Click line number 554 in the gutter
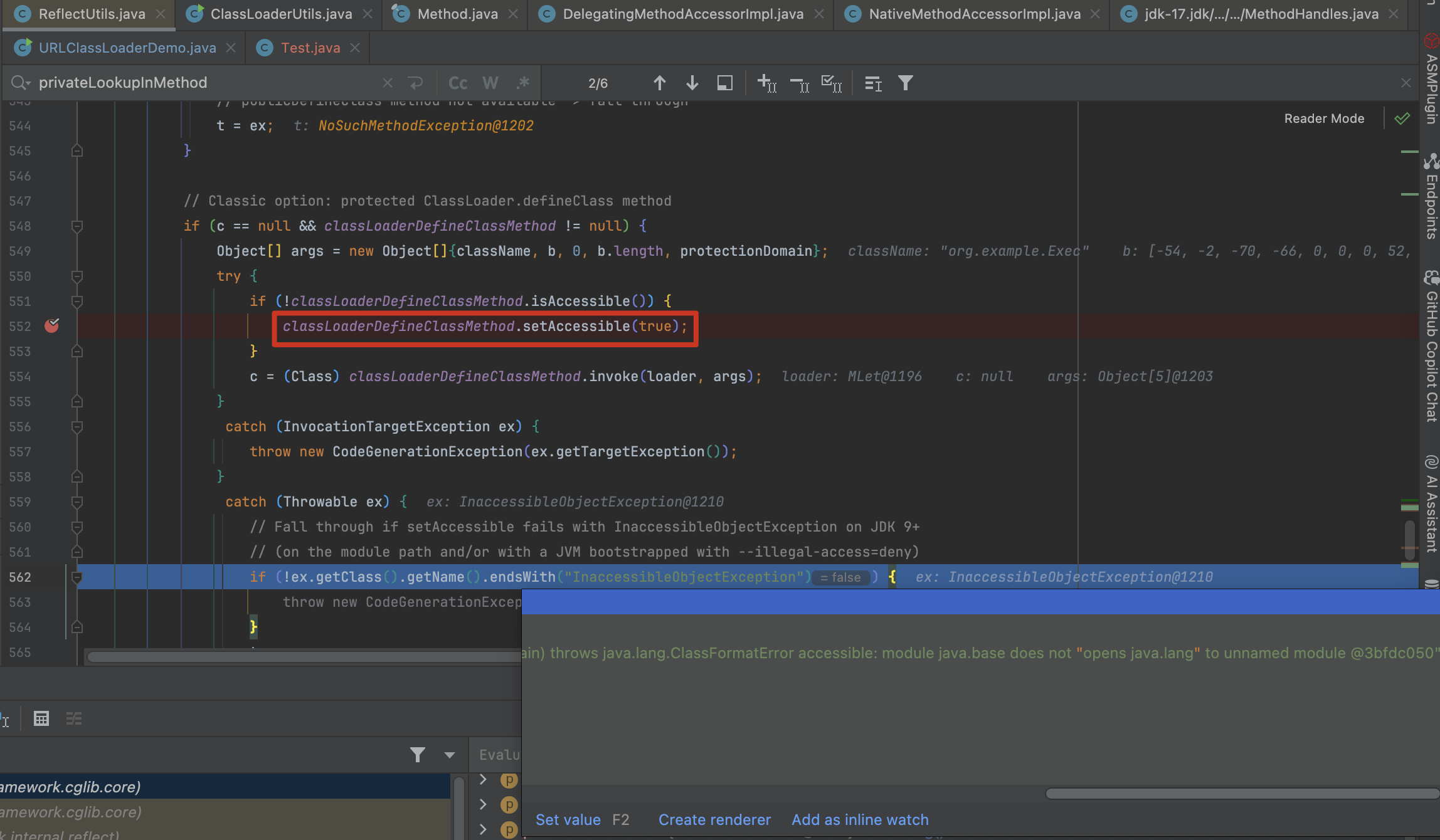The height and width of the screenshot is (840, 1440). pyautogui.click(x=20, y=376)
